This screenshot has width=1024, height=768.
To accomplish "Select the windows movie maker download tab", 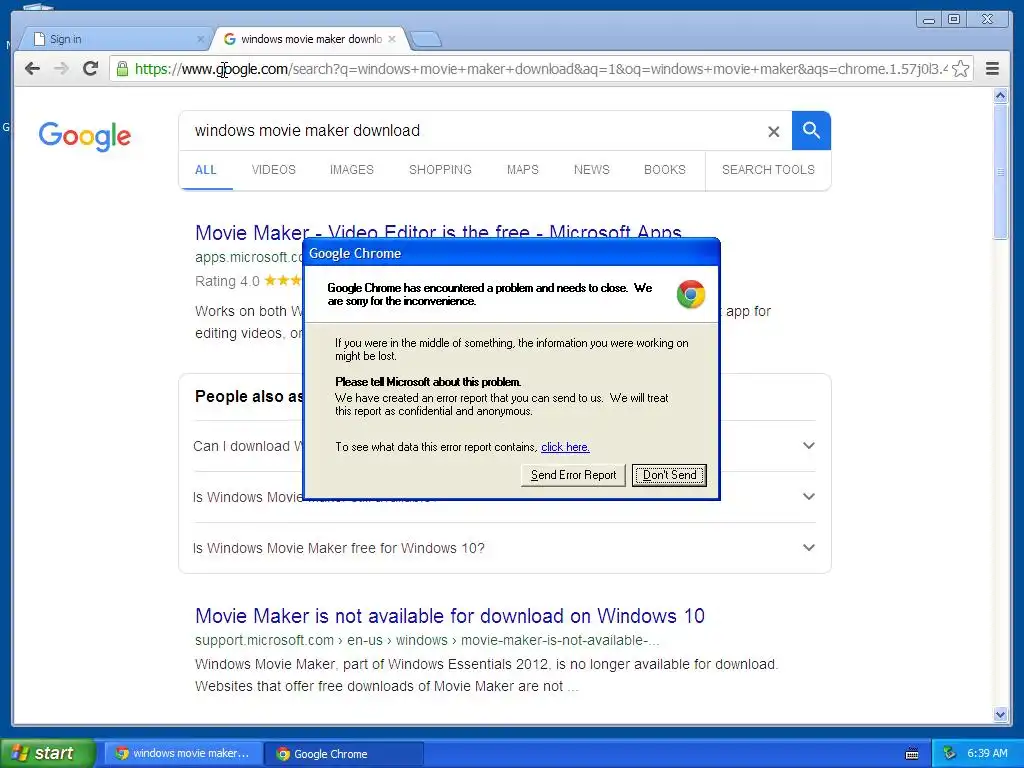I will (x=311, y=39).
